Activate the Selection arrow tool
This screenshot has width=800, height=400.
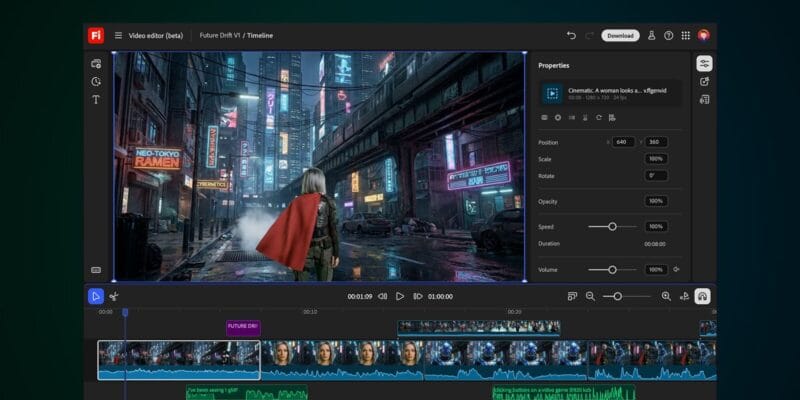click(96, 296)
